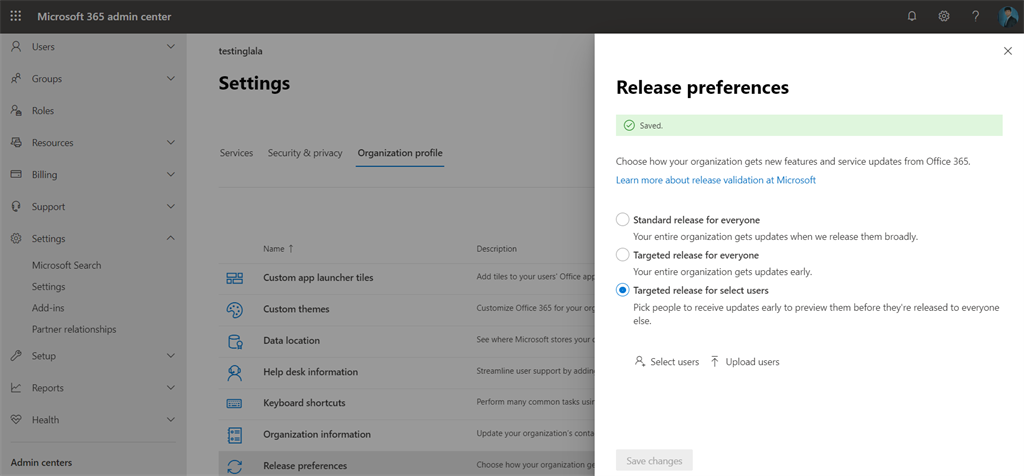
Task: Click the Custom themes palette icon
Action: pos(235,309)
